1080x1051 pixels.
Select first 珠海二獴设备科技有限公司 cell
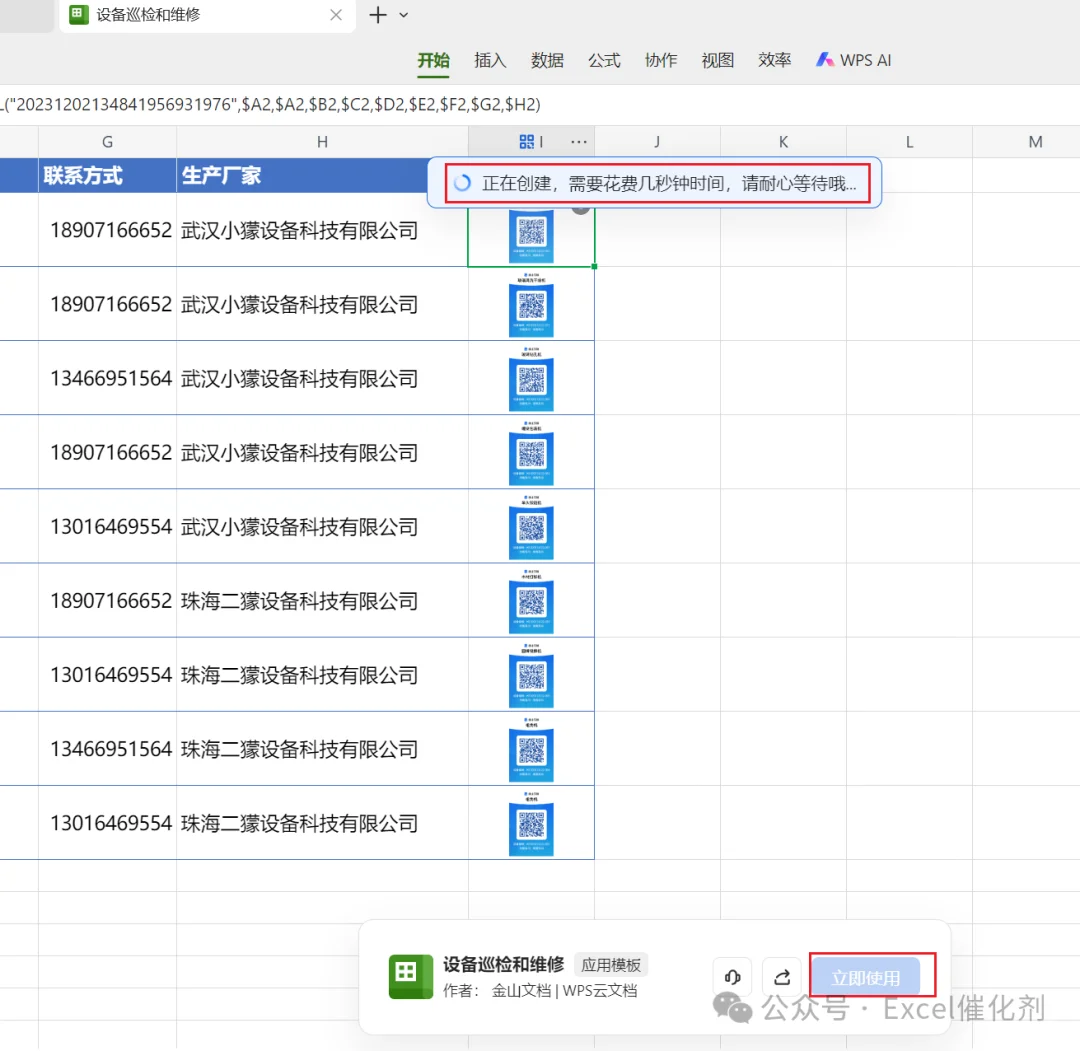[322, 601]
